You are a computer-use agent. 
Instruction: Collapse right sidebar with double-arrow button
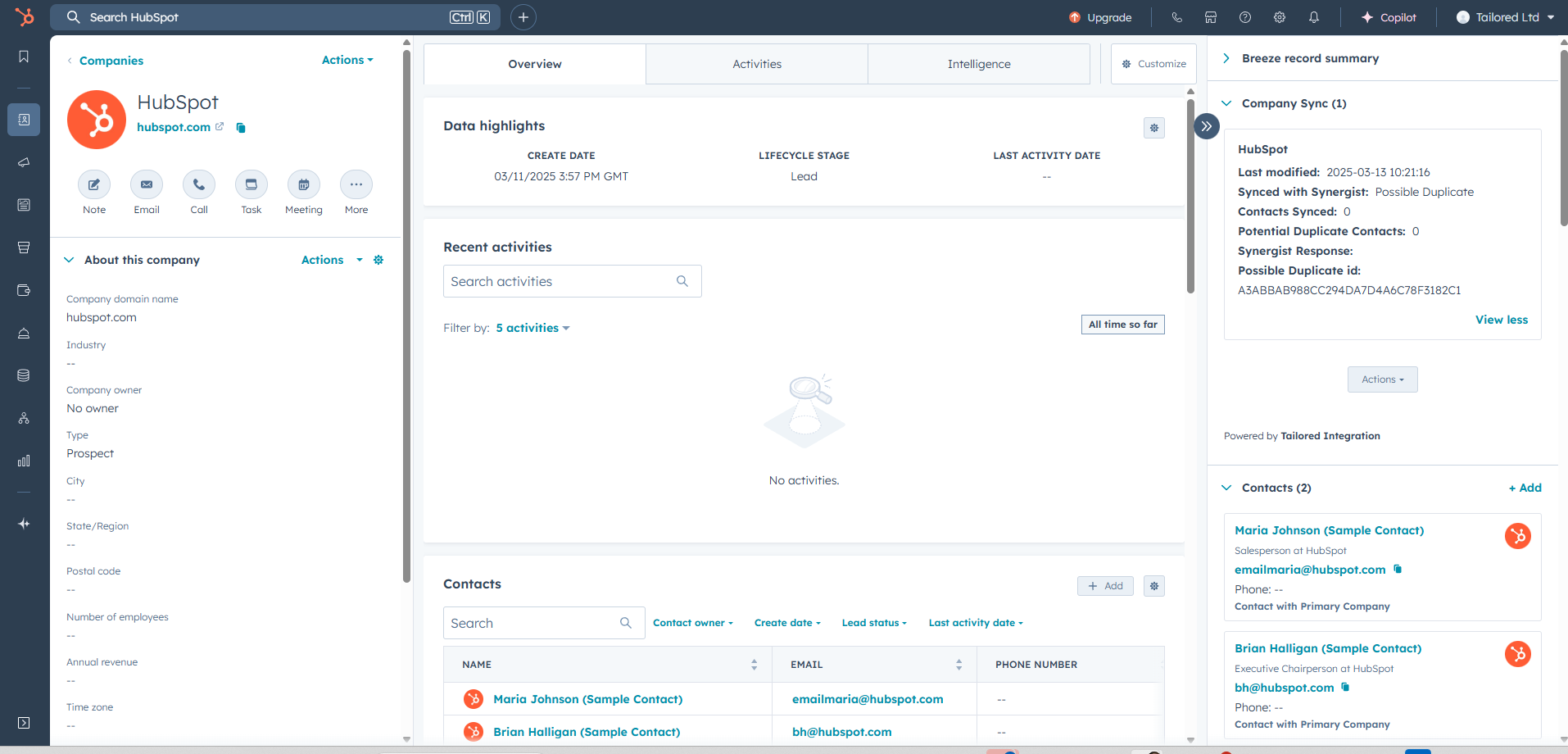point(1207,126)
